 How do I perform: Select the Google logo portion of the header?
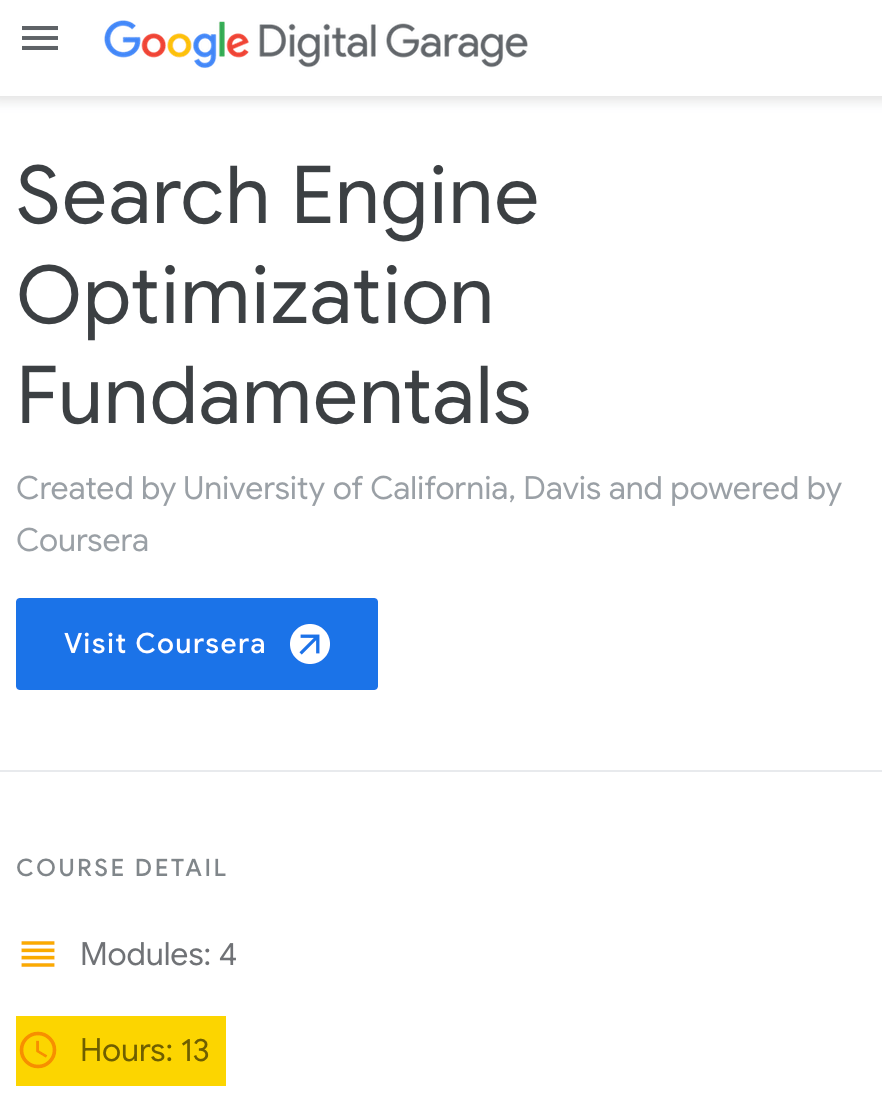pyautogui.click(x=176, y=44)
